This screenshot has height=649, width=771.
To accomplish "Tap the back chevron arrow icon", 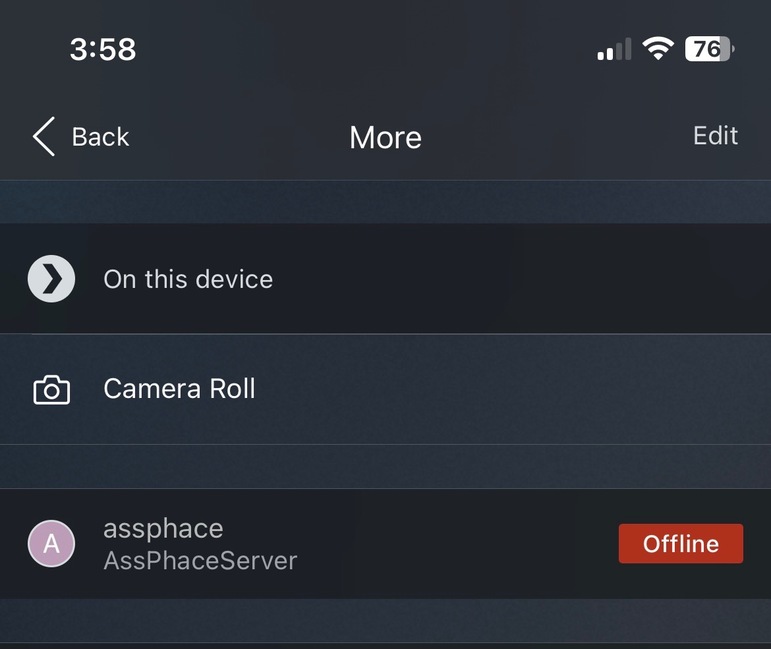I will [44, 137].
